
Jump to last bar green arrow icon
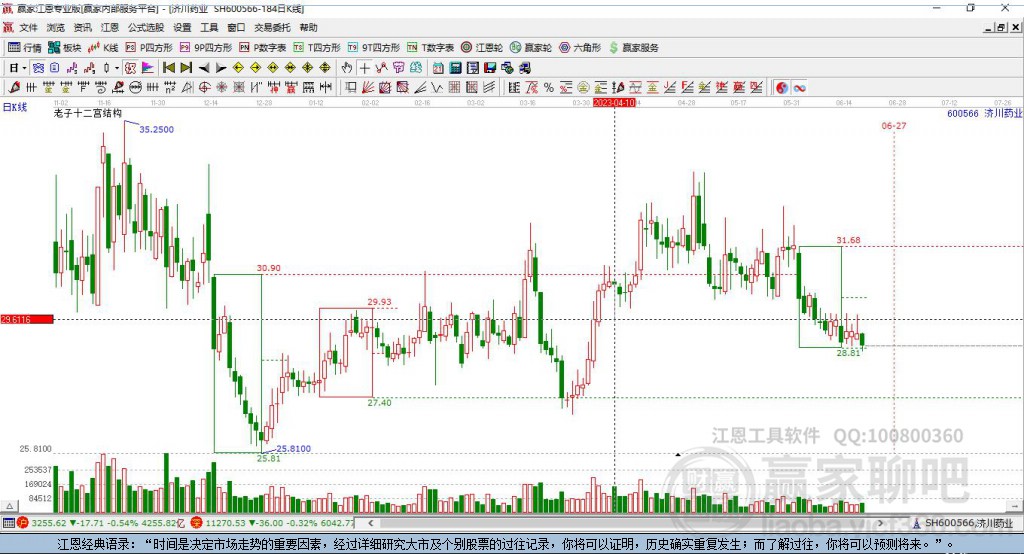point(186,68)
